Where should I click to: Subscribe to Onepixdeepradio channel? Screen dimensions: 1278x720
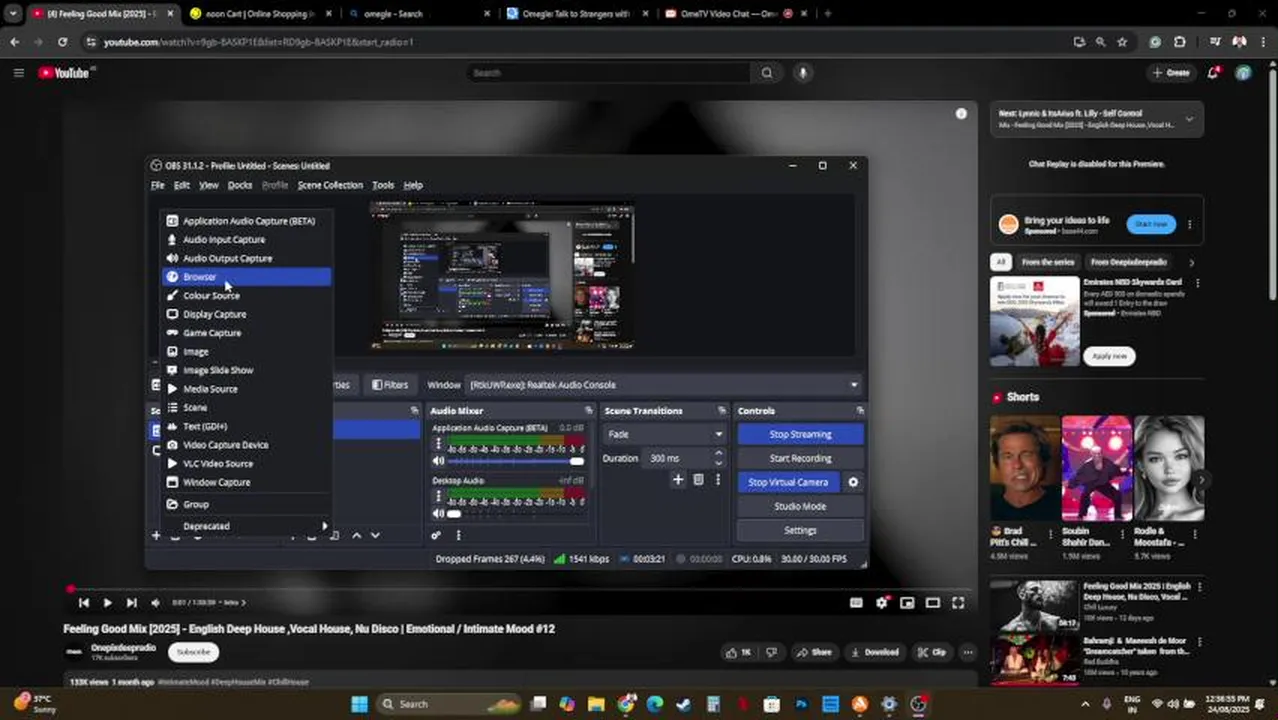[x=193, y=652]
